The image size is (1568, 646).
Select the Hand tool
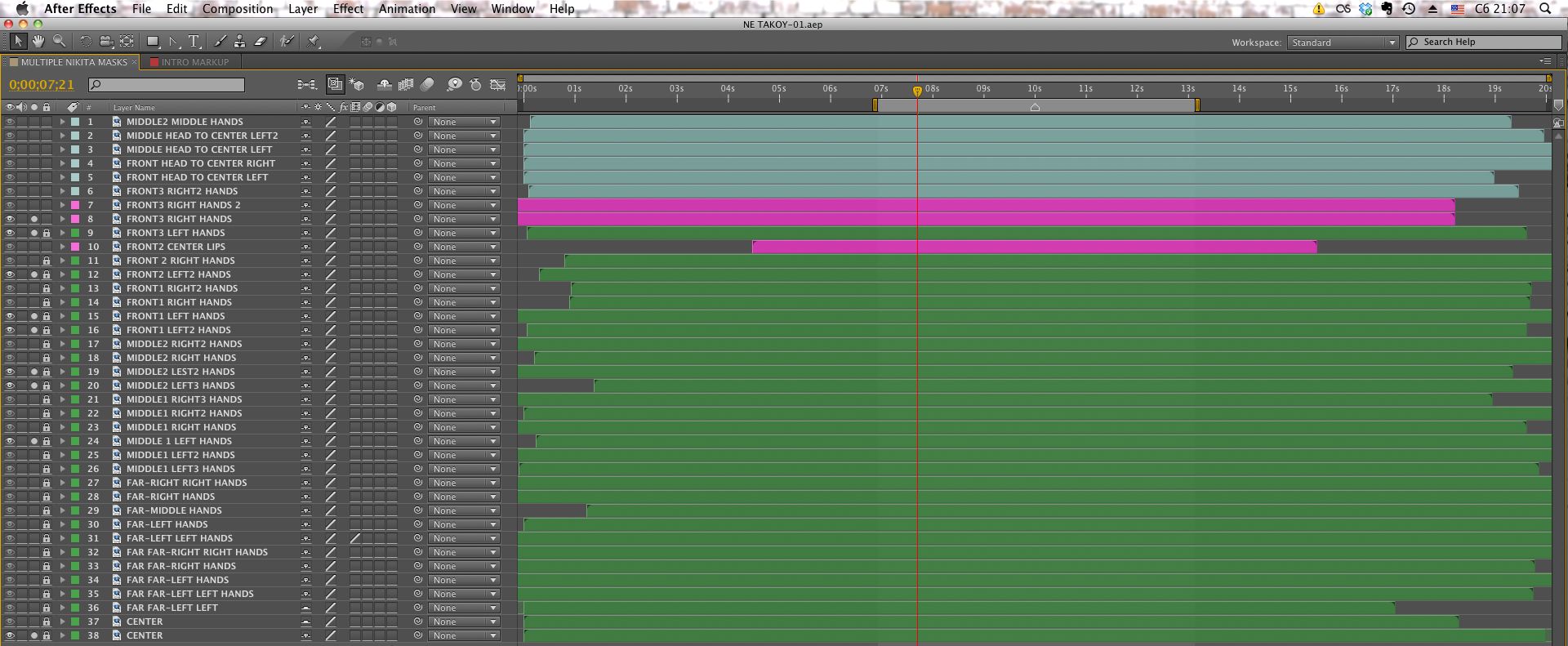tap(38, 41)
